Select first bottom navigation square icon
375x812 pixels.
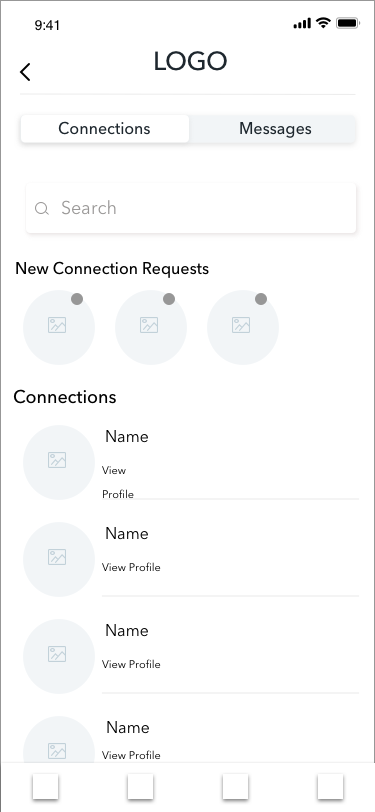coord(45,786)
